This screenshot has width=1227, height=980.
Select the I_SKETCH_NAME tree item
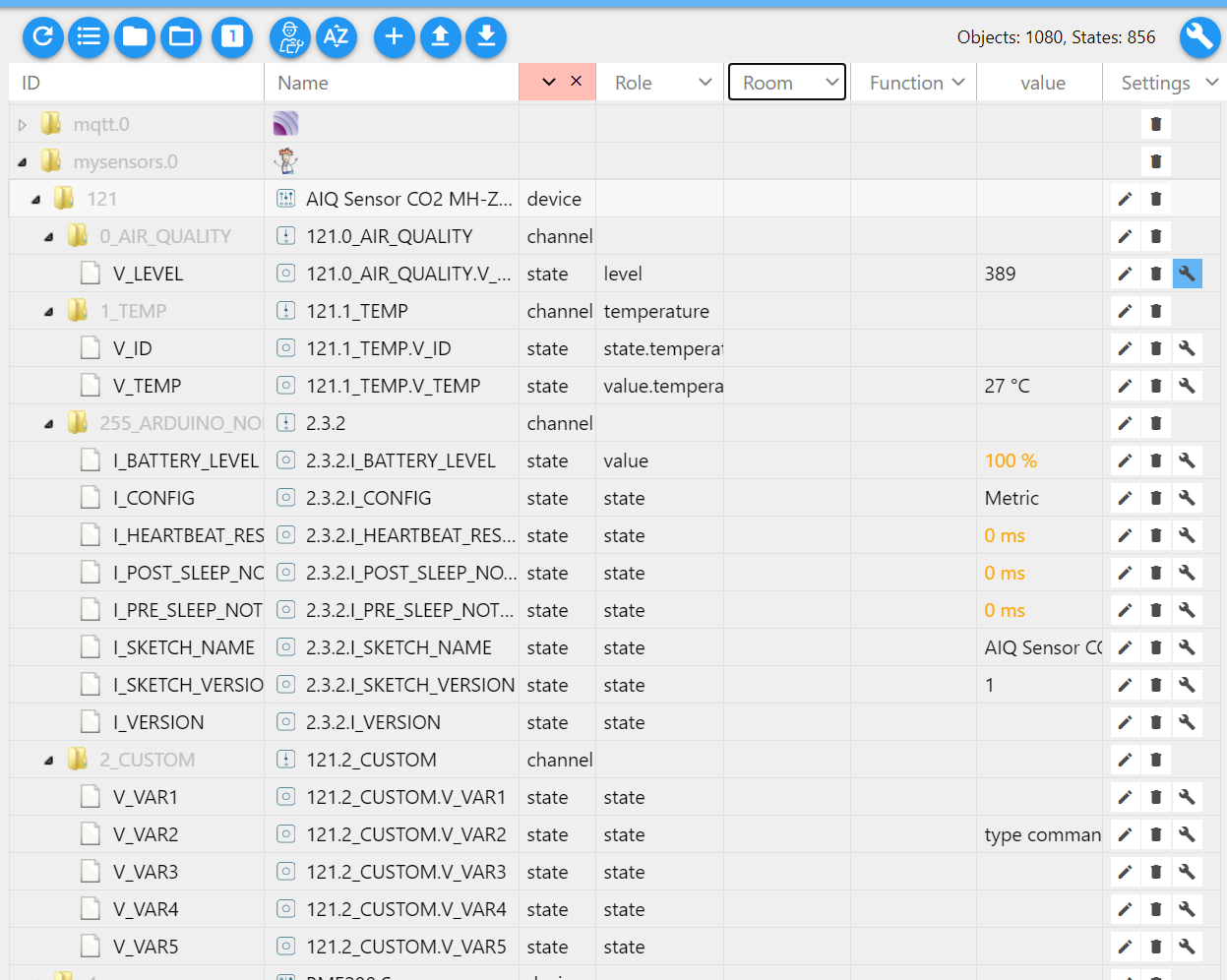(183, 647)
